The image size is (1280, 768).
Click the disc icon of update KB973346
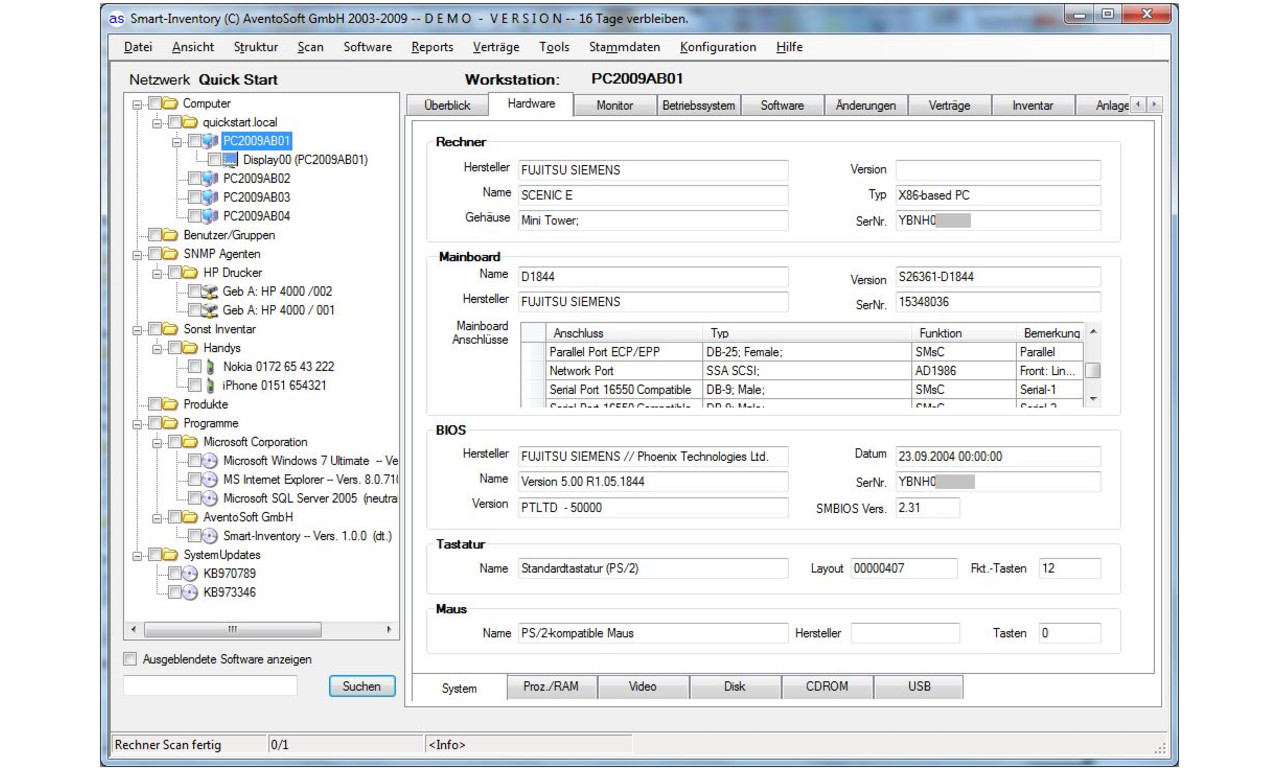[x=190, y=592]
